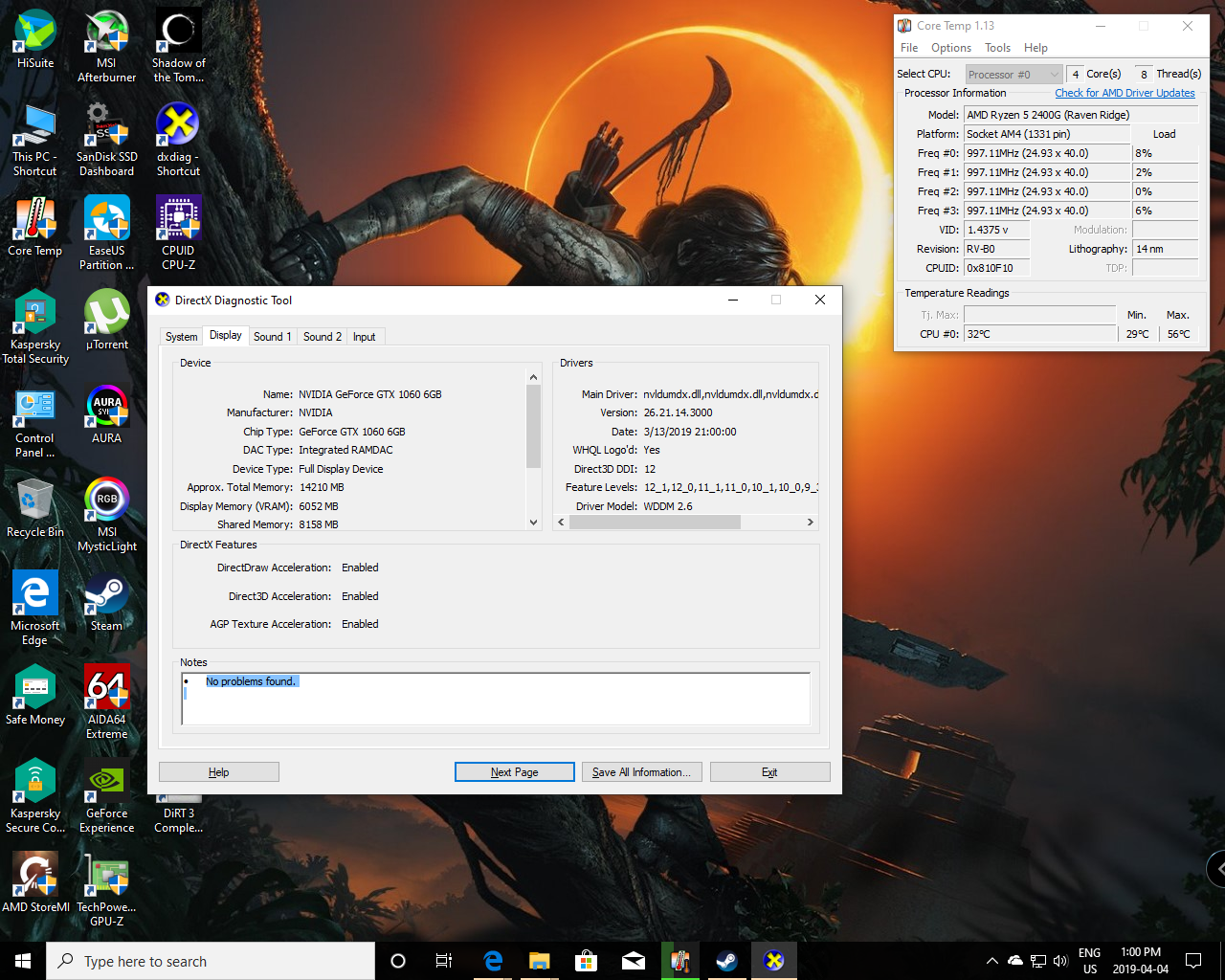Viewport: 1225px width, 980px height.
Task: Select the Steam desktop icon
Action: pos(106,602)
